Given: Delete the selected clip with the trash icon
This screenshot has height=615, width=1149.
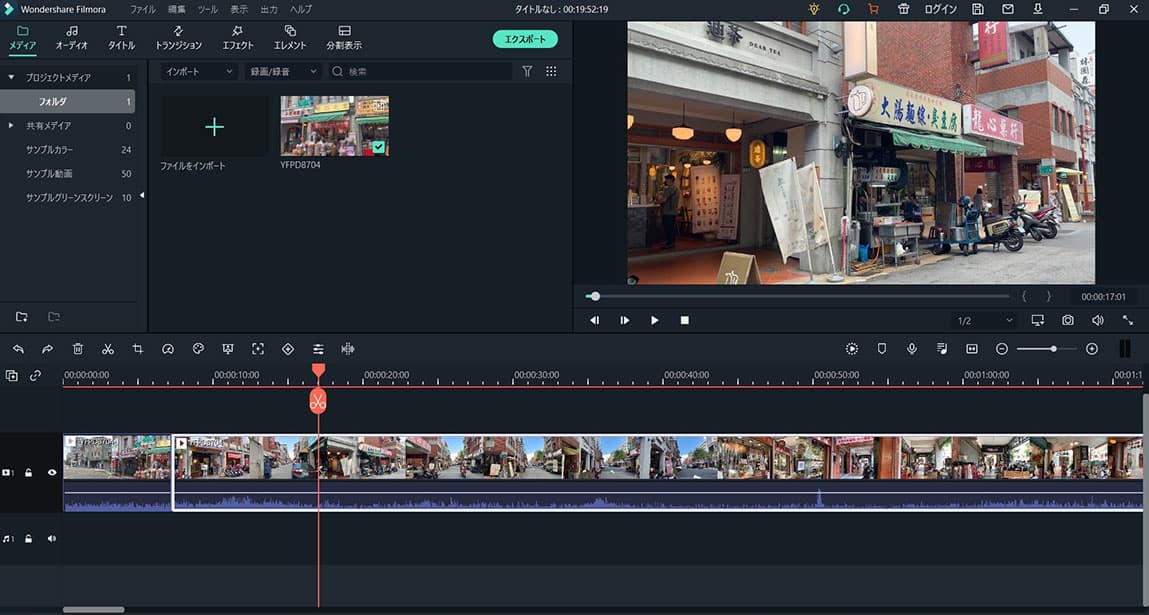Looking at the screenshot, I should coord(78,349).
